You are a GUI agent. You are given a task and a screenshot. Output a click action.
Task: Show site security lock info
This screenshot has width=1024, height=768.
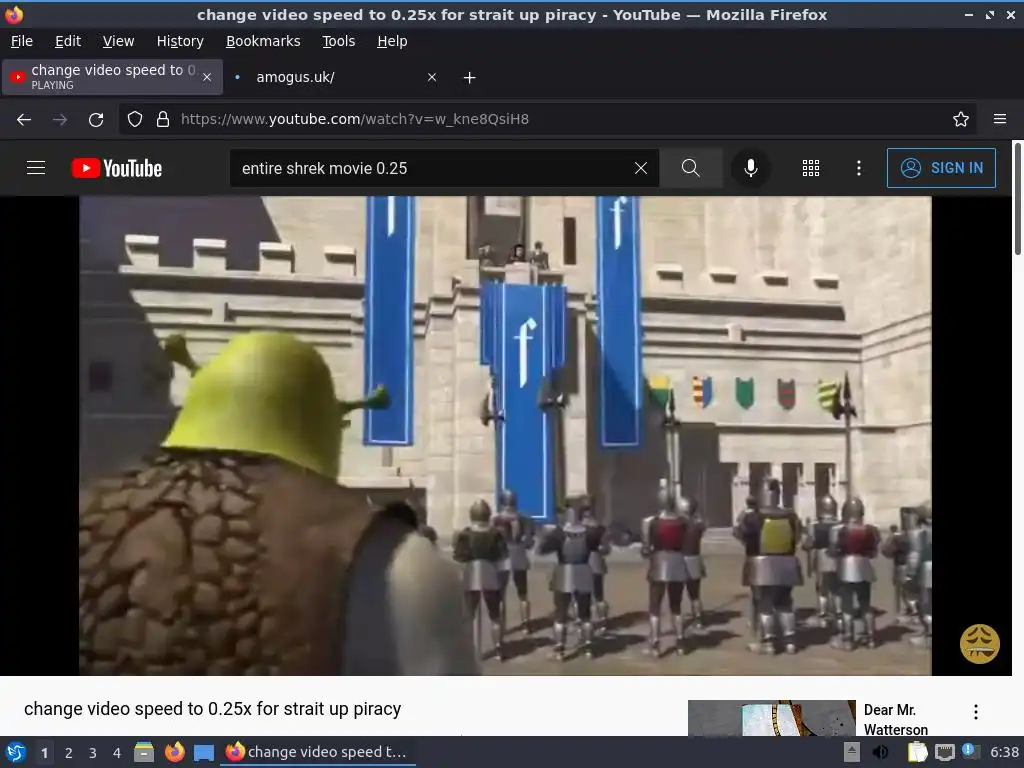pos(163,120)
